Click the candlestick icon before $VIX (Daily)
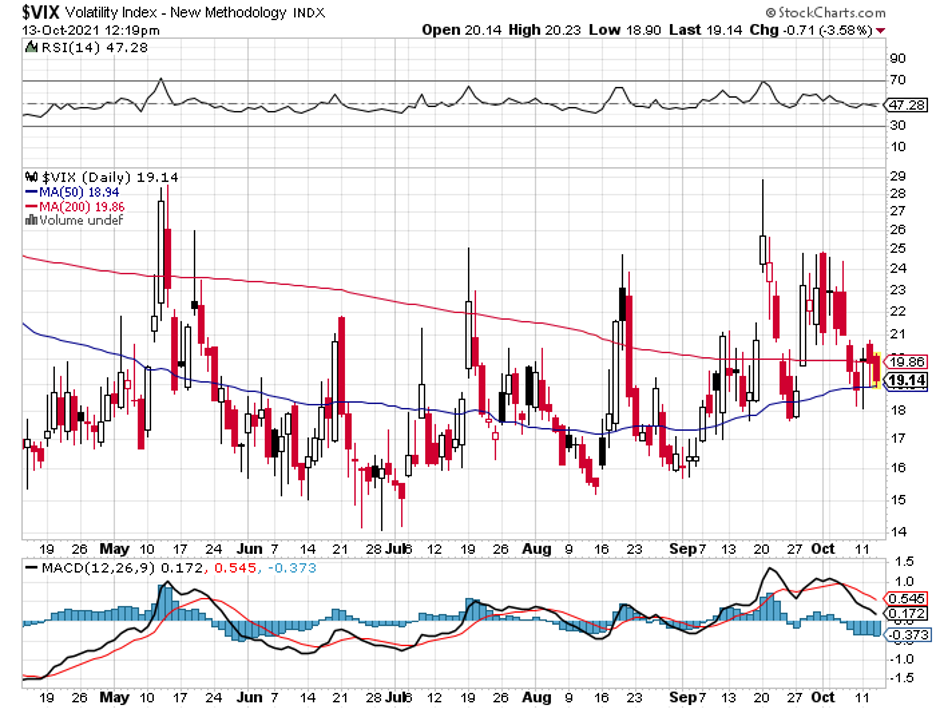936x710 pixels. (31, 177)
